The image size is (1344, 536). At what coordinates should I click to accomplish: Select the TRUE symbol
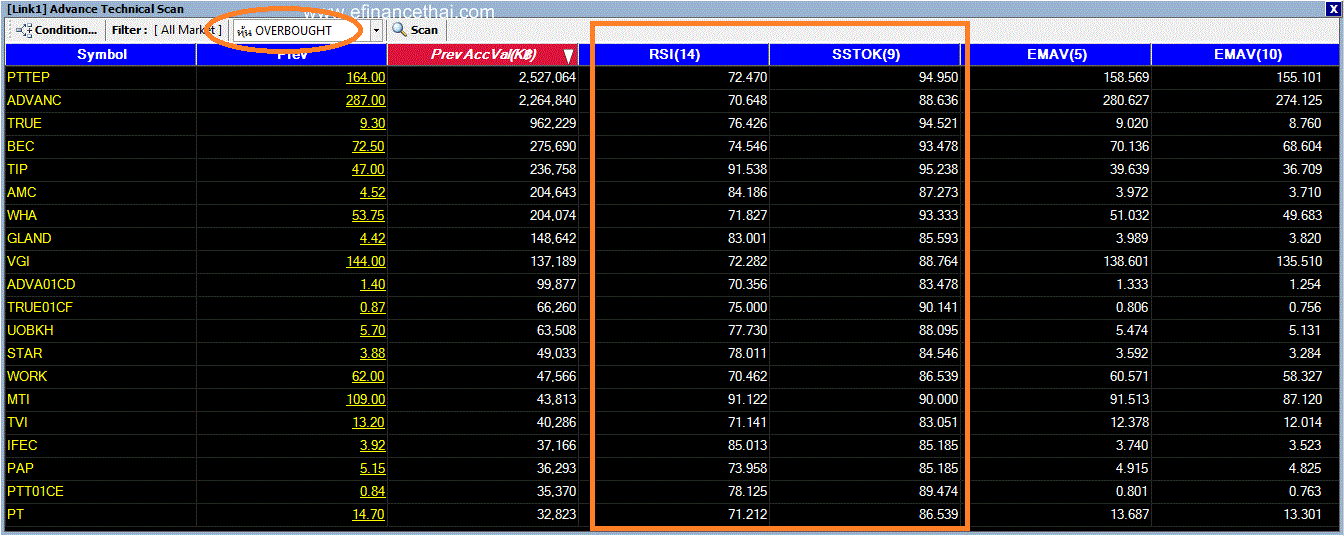tap(24, 123)
